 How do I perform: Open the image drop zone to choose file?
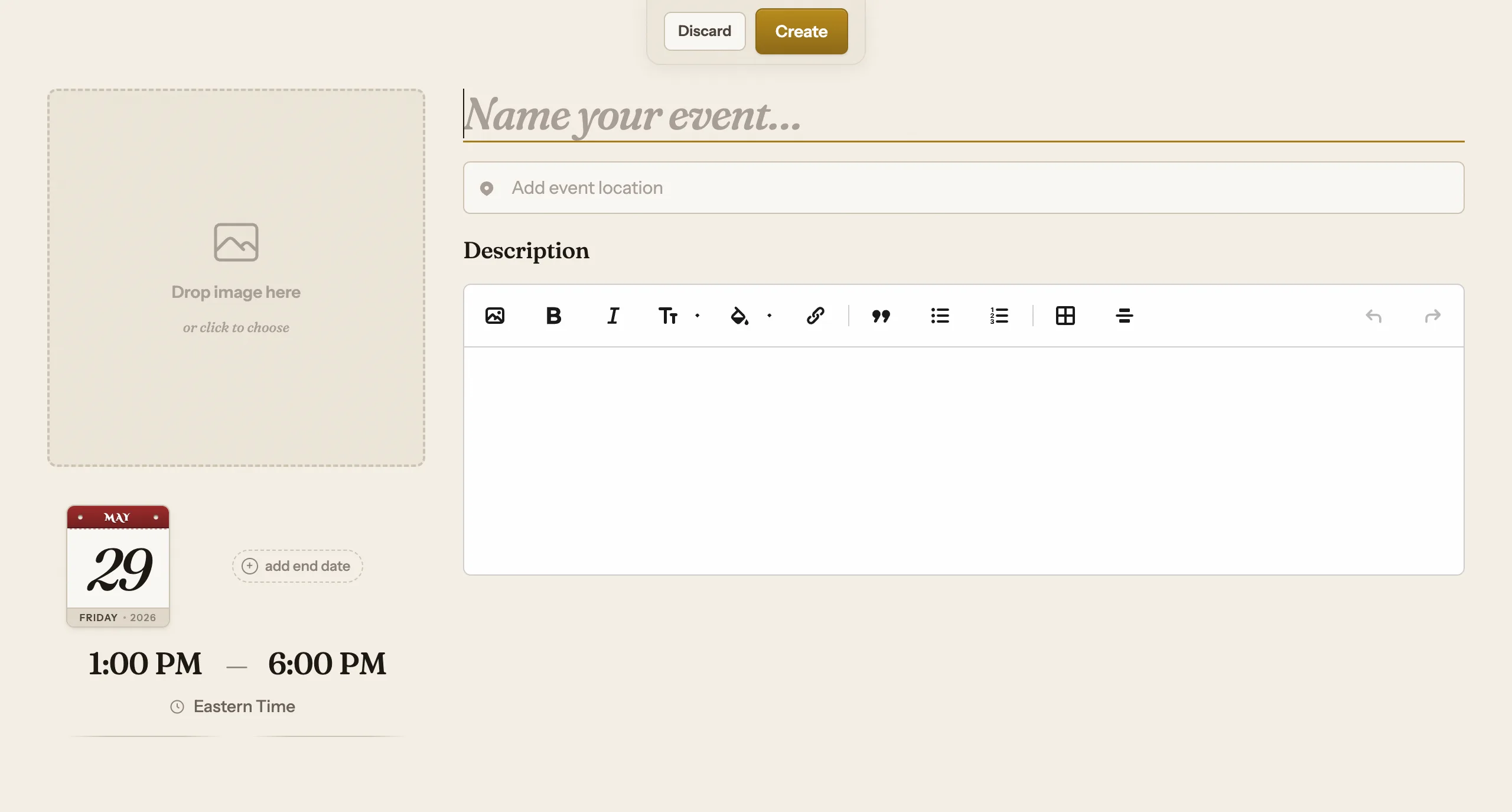[x=236, y=277]
